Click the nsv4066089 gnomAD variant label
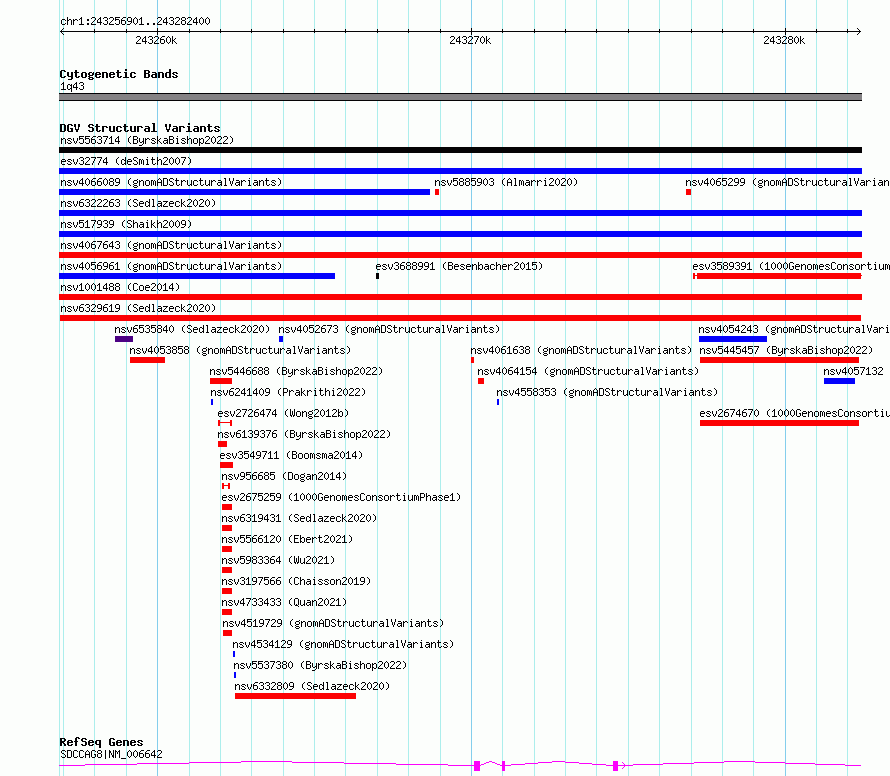The image size is (890, 776). pyautogui.click(x=171, y=182)
